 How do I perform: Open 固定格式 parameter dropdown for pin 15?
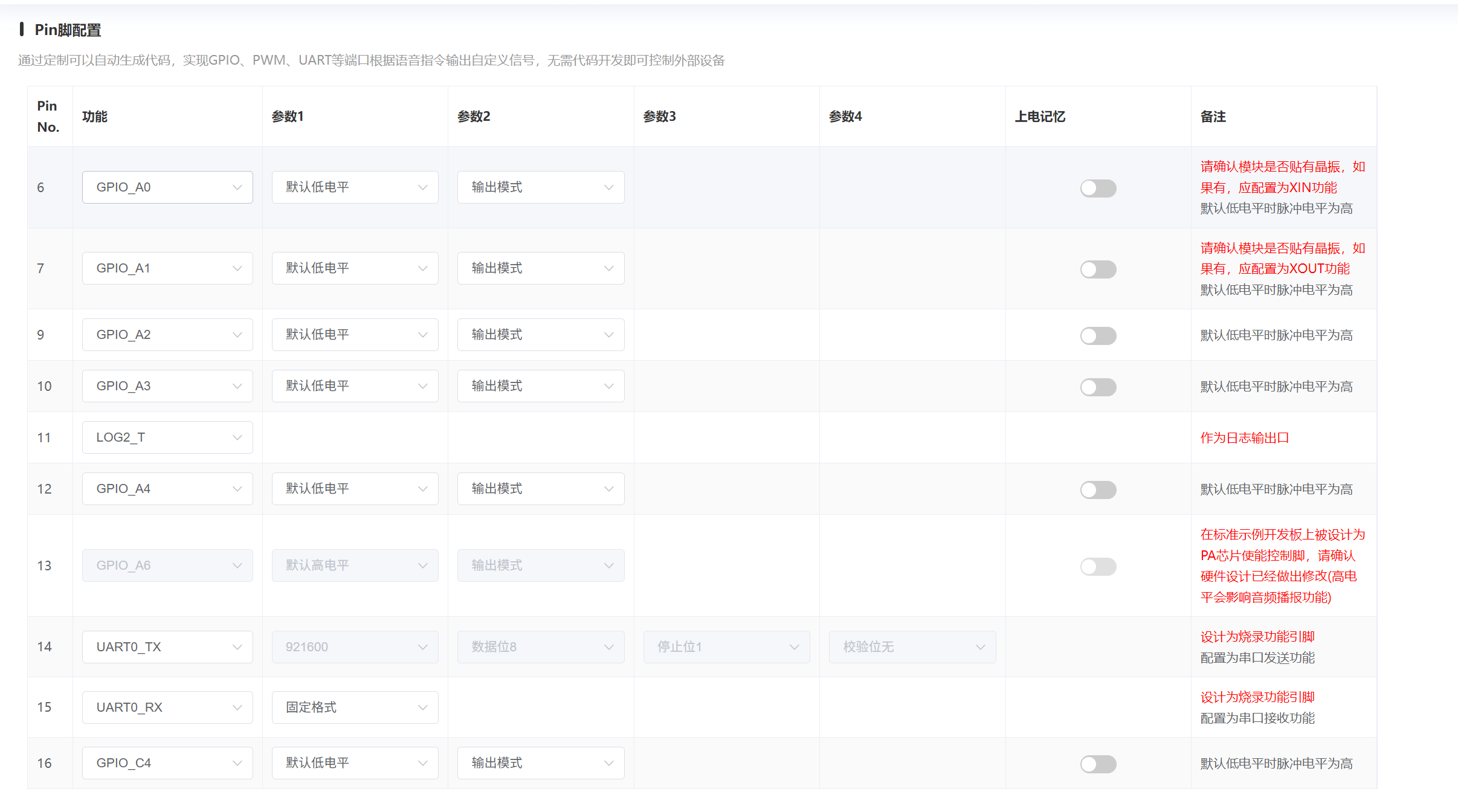pyautogui.click(x=355, y=707)
